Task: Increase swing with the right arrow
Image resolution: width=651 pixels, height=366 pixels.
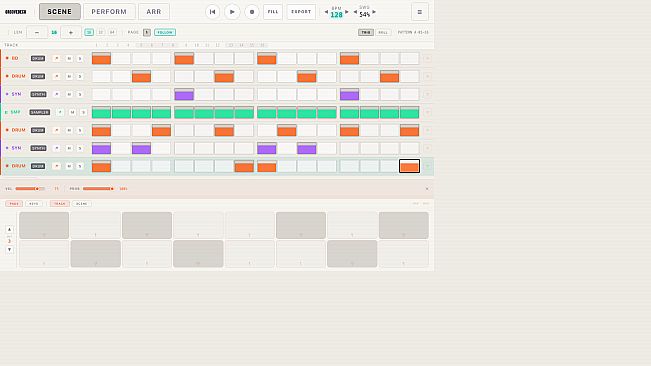Action: pyautogui.click(x=374, y=12)
